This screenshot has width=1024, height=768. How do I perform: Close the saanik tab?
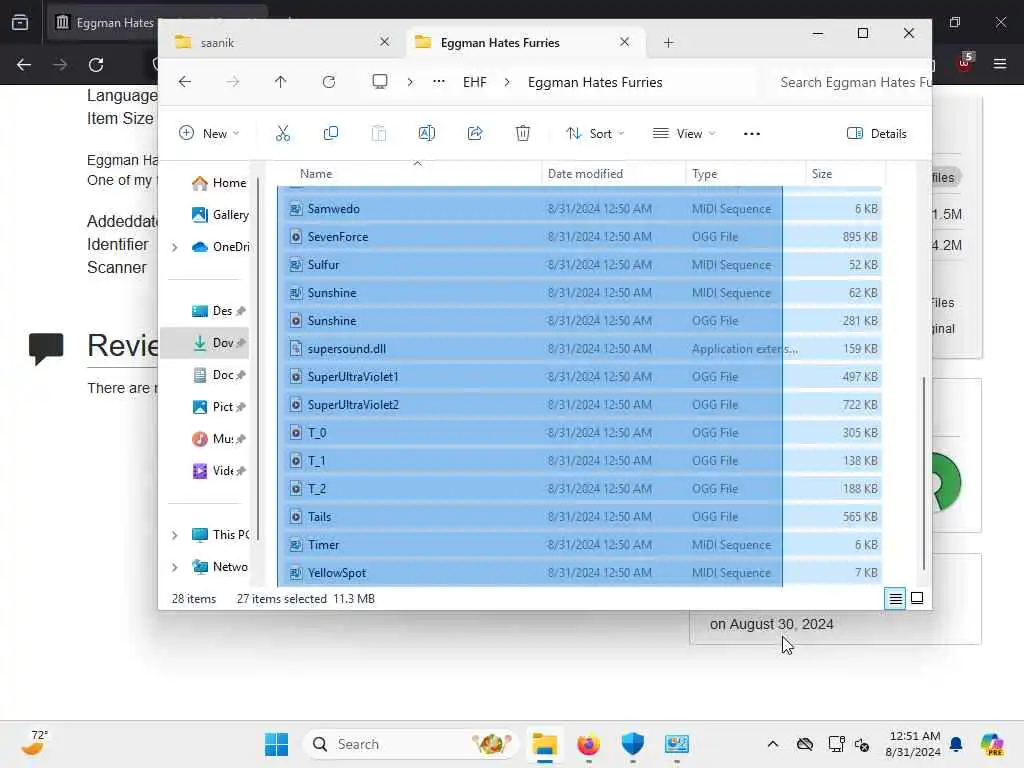(384, 42)
